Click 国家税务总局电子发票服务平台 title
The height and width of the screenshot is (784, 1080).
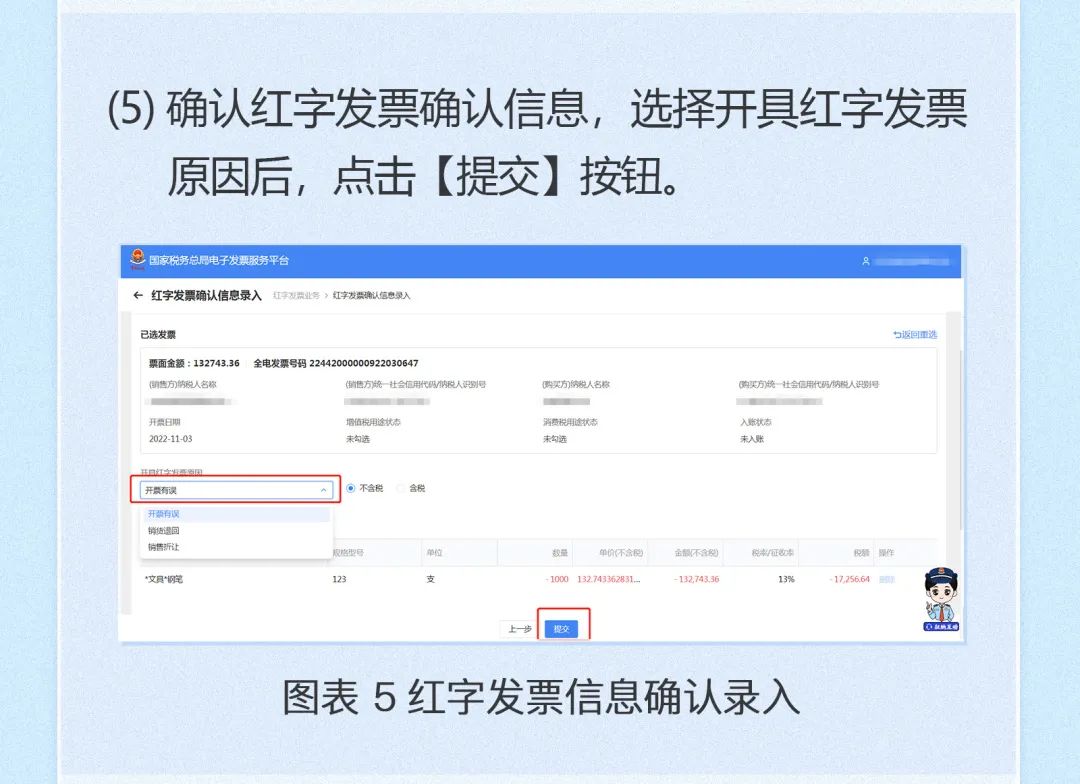pyautogui.click(x=219, y=260)
